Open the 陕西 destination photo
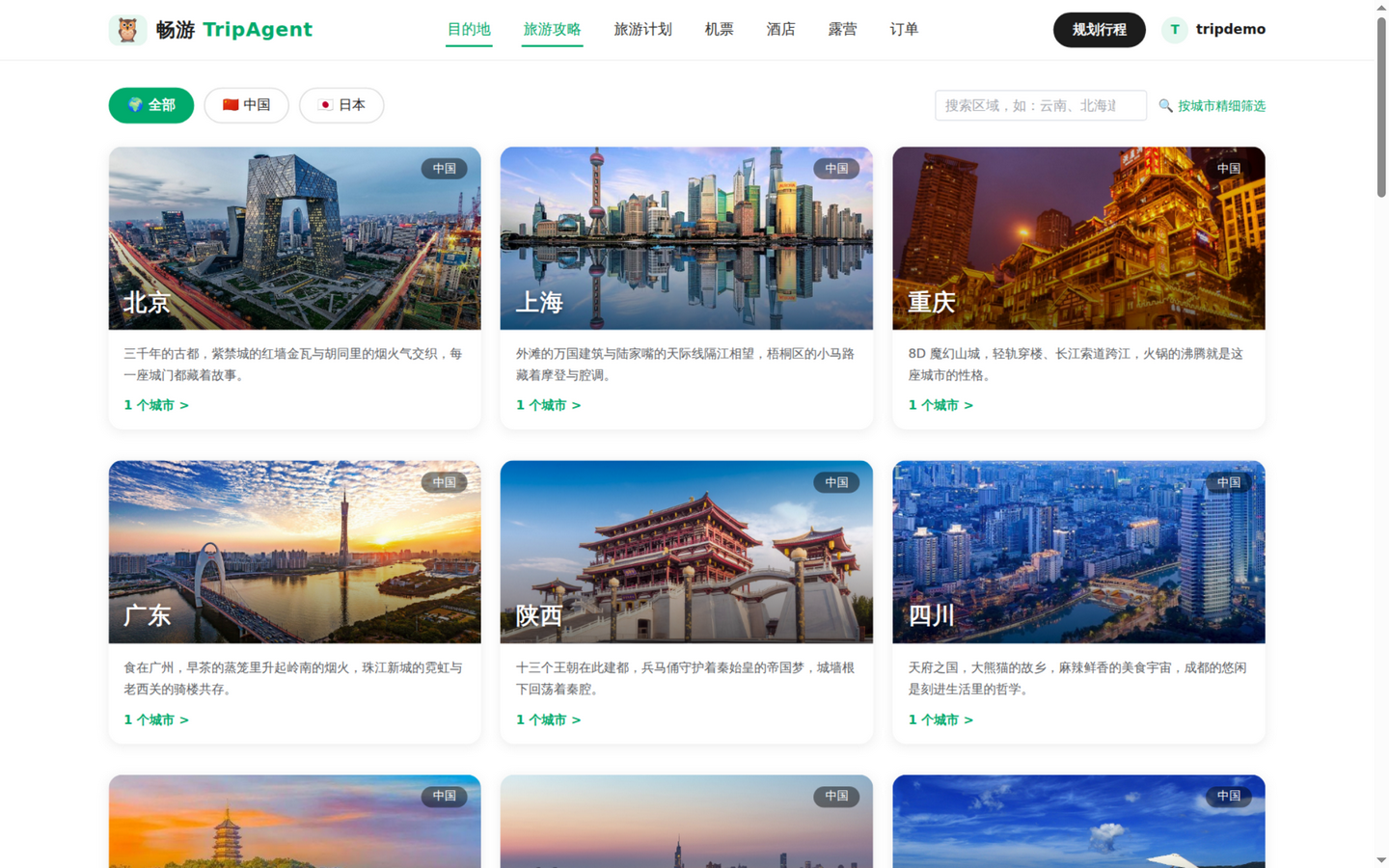Screen dimensions: 1389x868 pos(686,552)
